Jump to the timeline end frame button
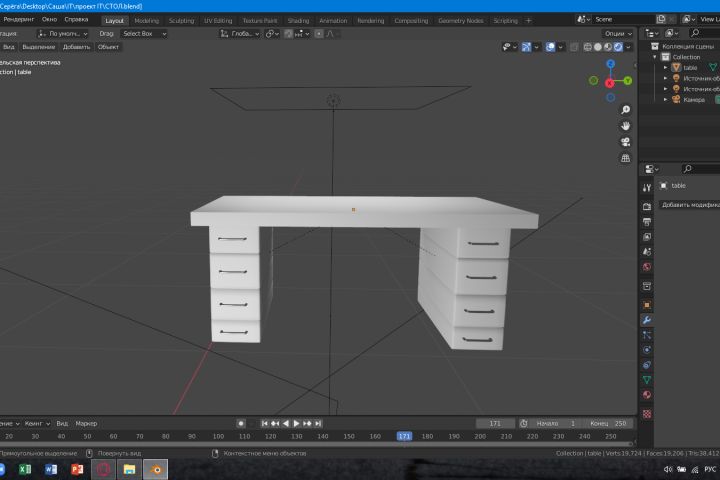720x480 pixels. pyautogui.click(x=318, y=424)
